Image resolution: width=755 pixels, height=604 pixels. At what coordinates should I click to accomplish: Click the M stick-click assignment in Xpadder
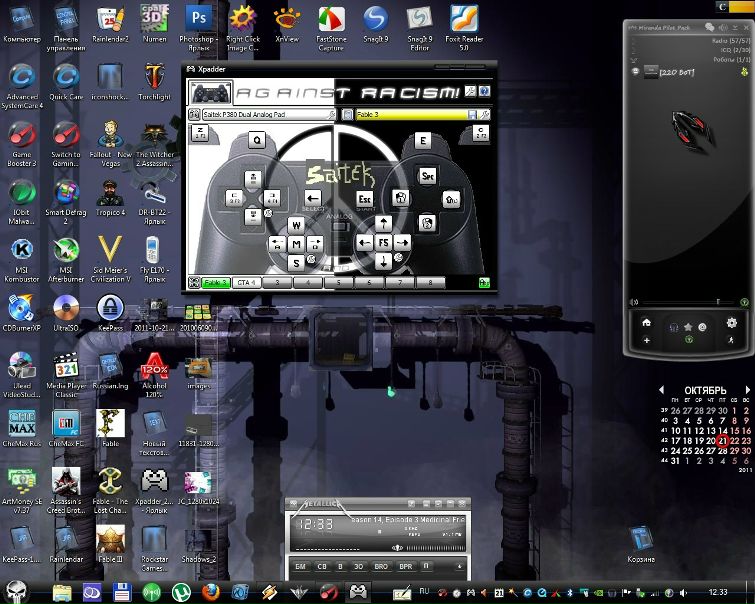[x=296, y=244]
